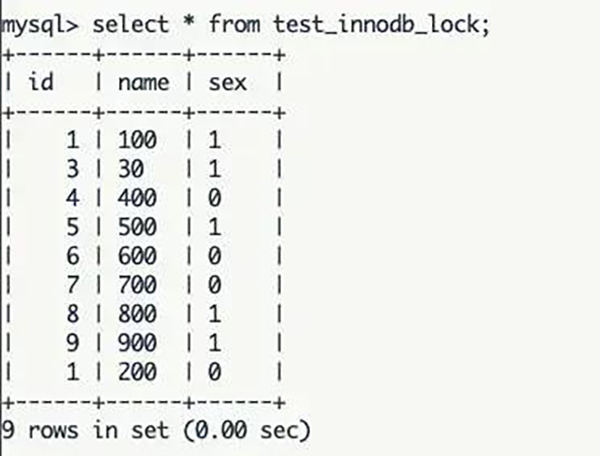Viewport: 600px width, 456px height.
Task: Select the name value 900
Action: [137, 343]
